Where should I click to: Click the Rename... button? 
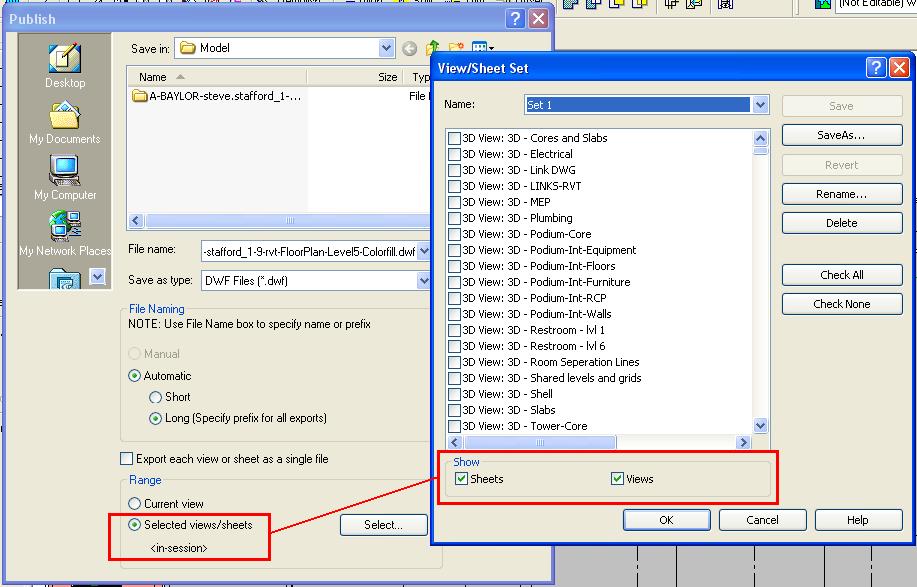click(x=842, y=194)
